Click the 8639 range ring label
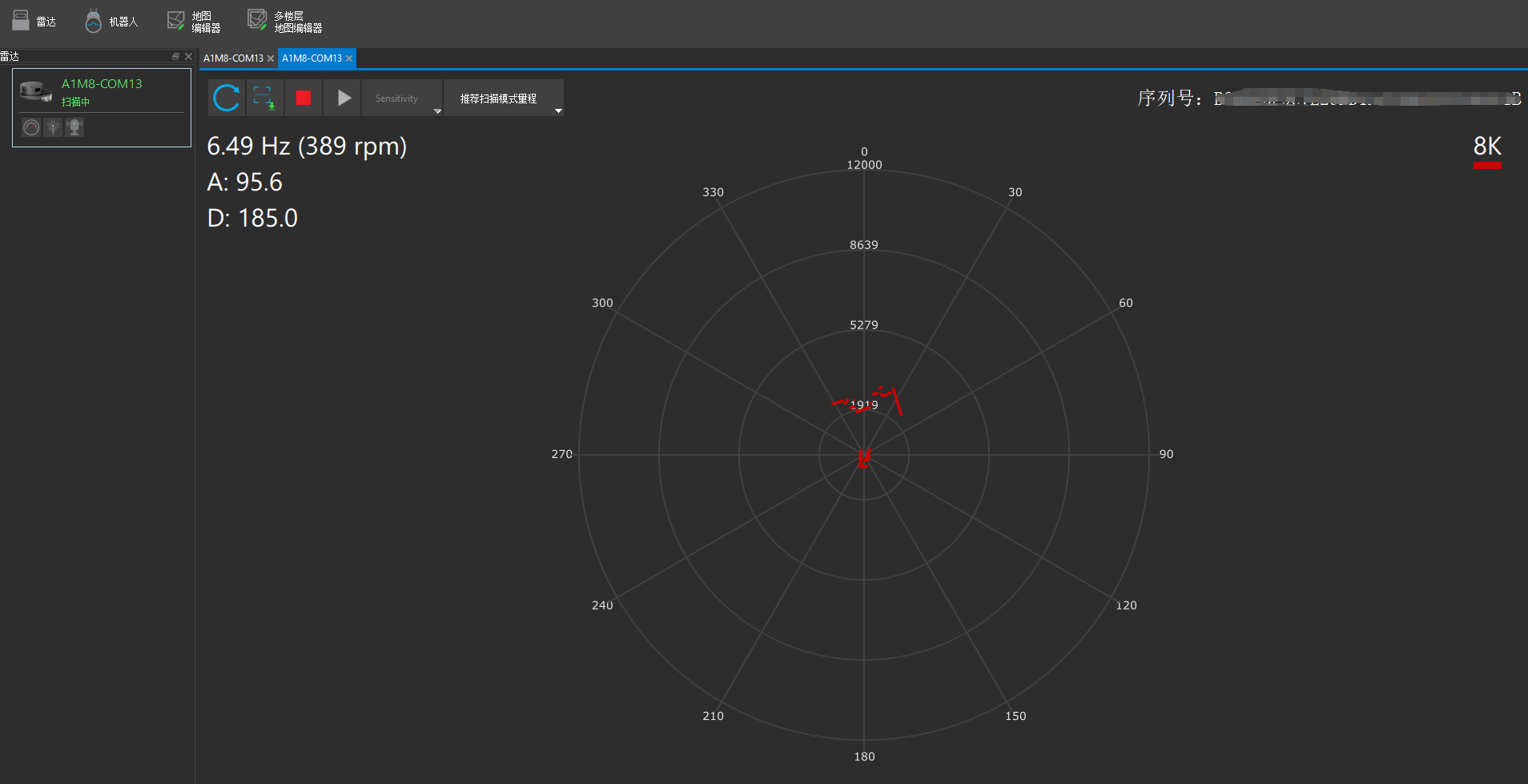This screenshot has width=1528, height=784. (x=864, y=245)
